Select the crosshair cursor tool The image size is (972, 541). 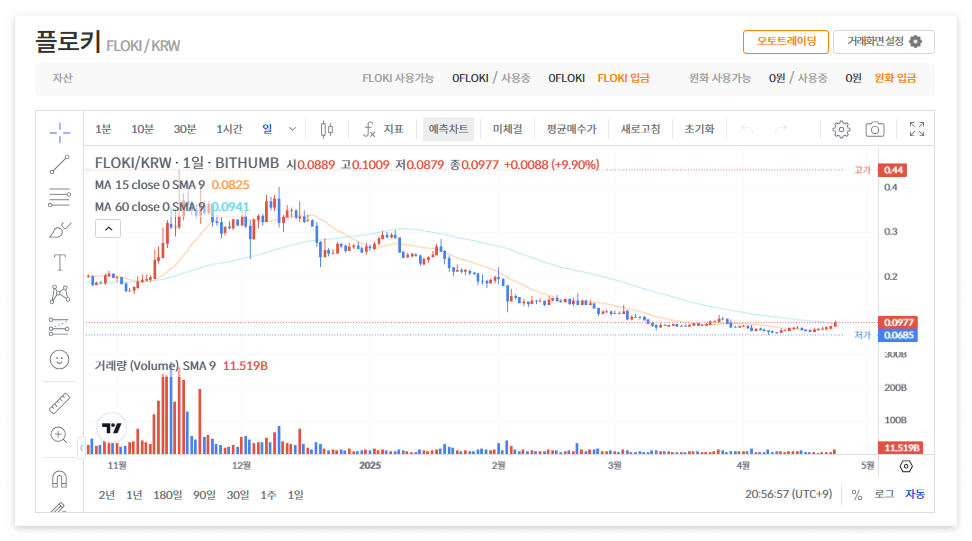[x=60, y=132]
